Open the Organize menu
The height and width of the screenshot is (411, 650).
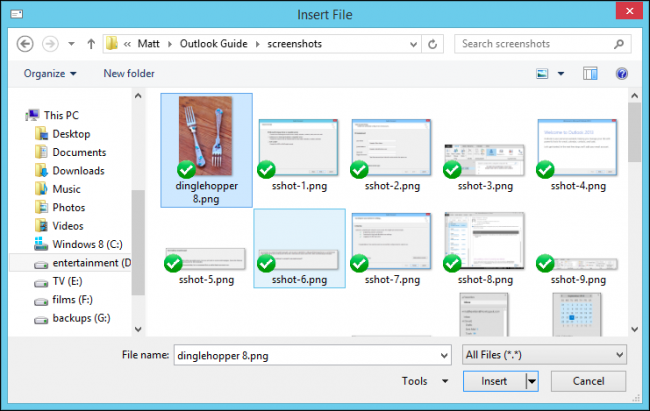click(50, 73)
